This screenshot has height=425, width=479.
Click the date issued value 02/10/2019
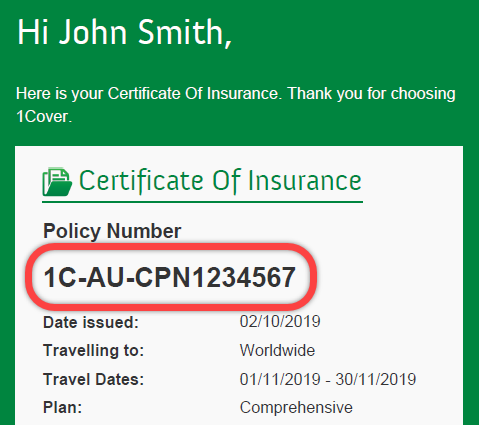pos(280,322)
